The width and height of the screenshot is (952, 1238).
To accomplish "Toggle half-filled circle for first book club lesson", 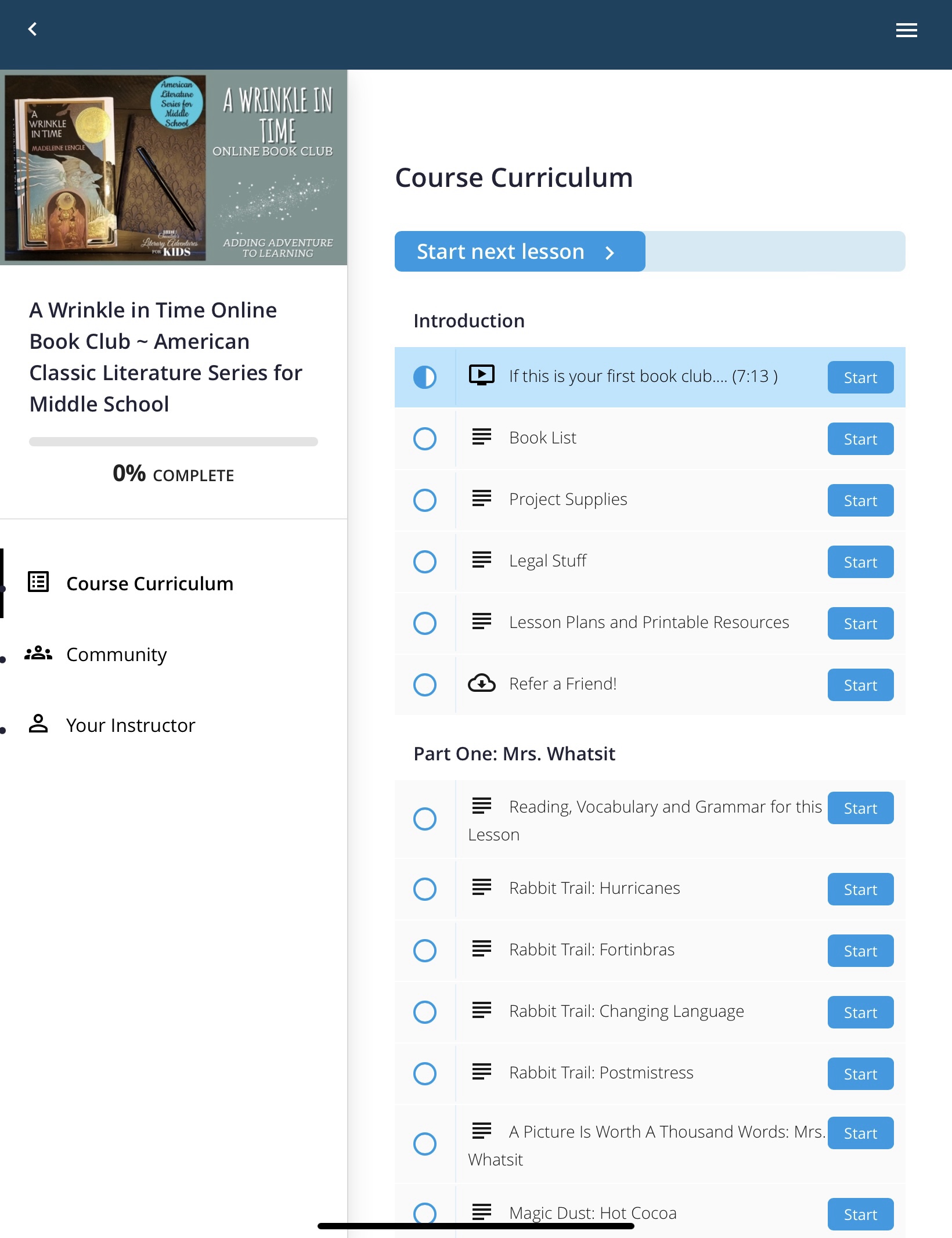I will coord(425,377).
